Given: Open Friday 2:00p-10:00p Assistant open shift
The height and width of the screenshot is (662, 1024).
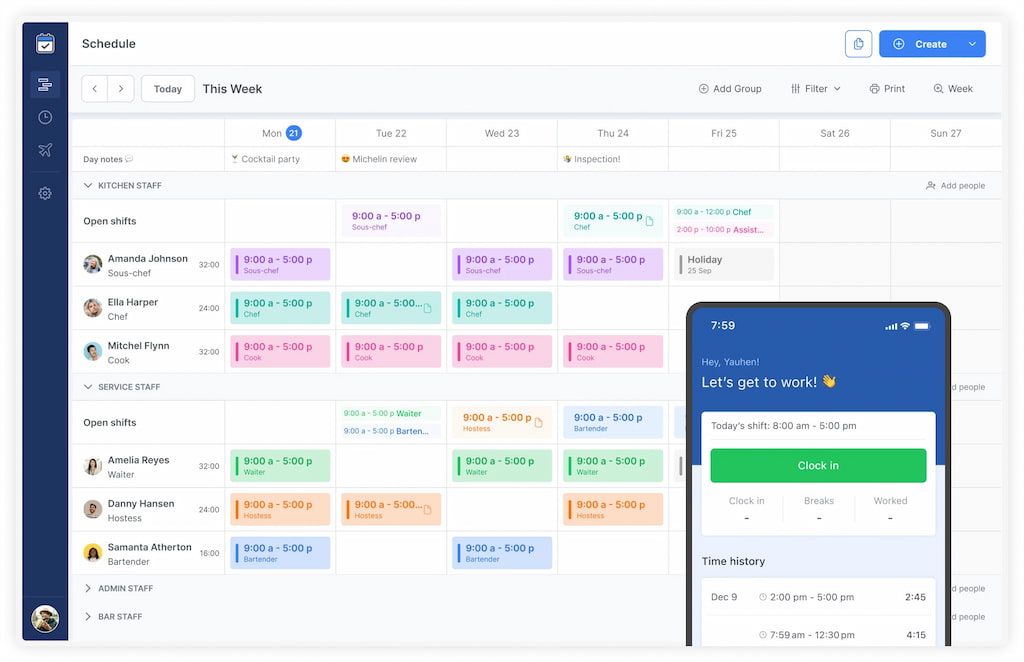Looking at the screenshot, I should coord(724,230).
